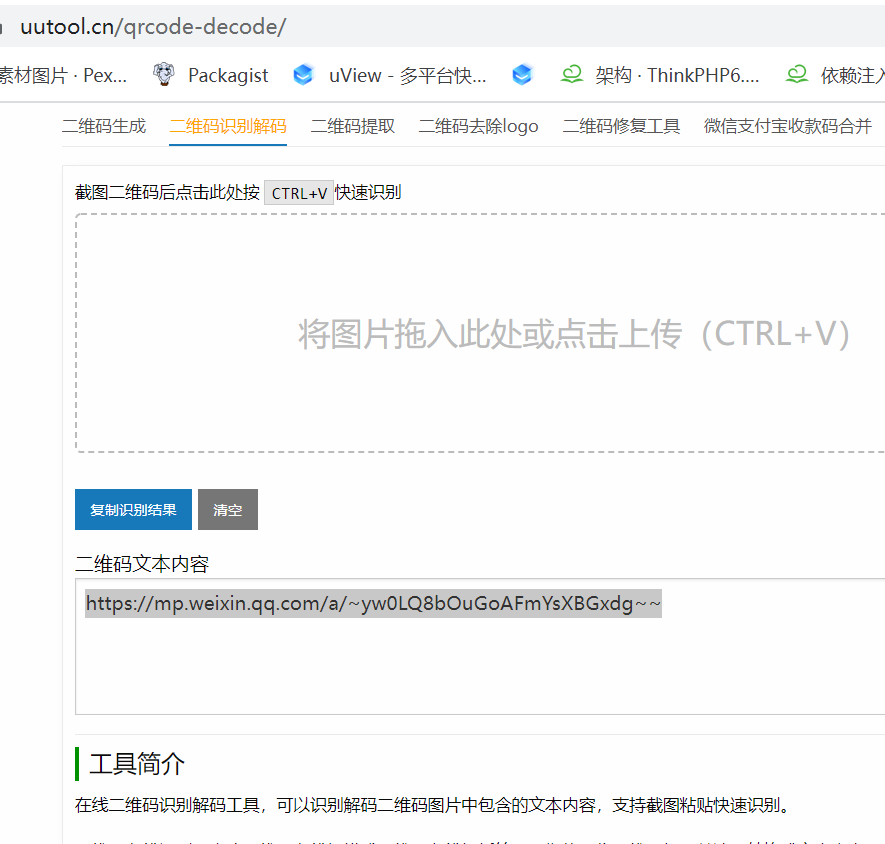Image resolution: width=885 pixels, height=844 pixels.
Task: Open the 二维码修复工具 tab
Action: coord(621,127)
